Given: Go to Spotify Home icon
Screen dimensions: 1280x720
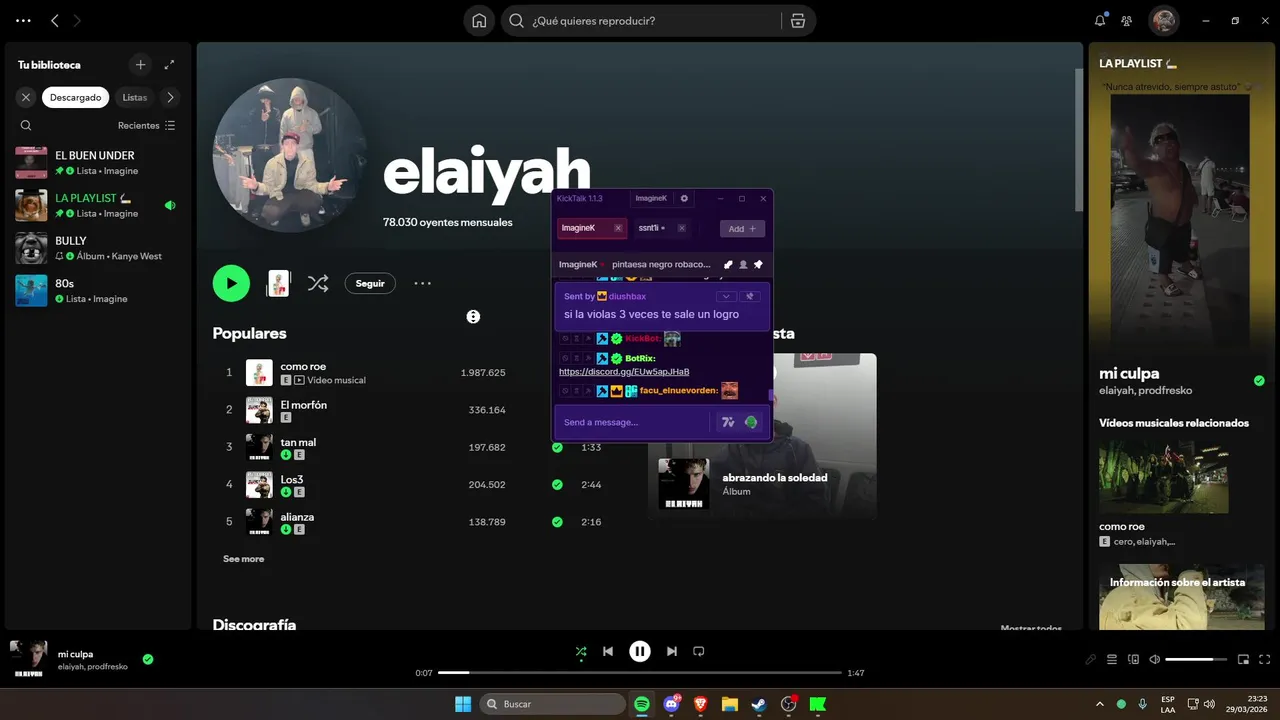Looking at the screenshot, I should pyautogui.click(x=479, y=21).
